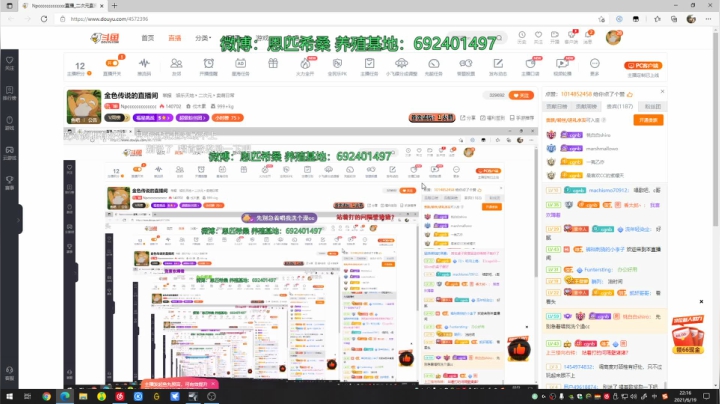The width and height of the screenshot is (720, 404).
Task: Open the flame icon with NEW badge
Action: [x=305, y=63]
